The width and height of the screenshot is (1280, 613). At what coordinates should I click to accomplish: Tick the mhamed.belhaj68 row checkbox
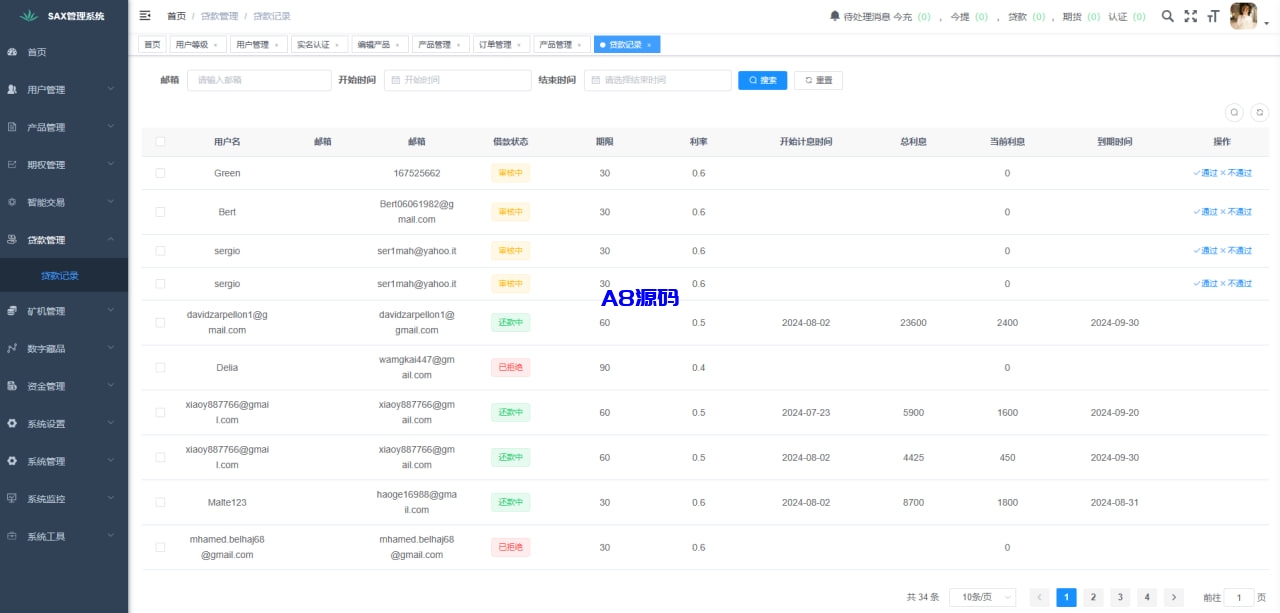point(160,547)
